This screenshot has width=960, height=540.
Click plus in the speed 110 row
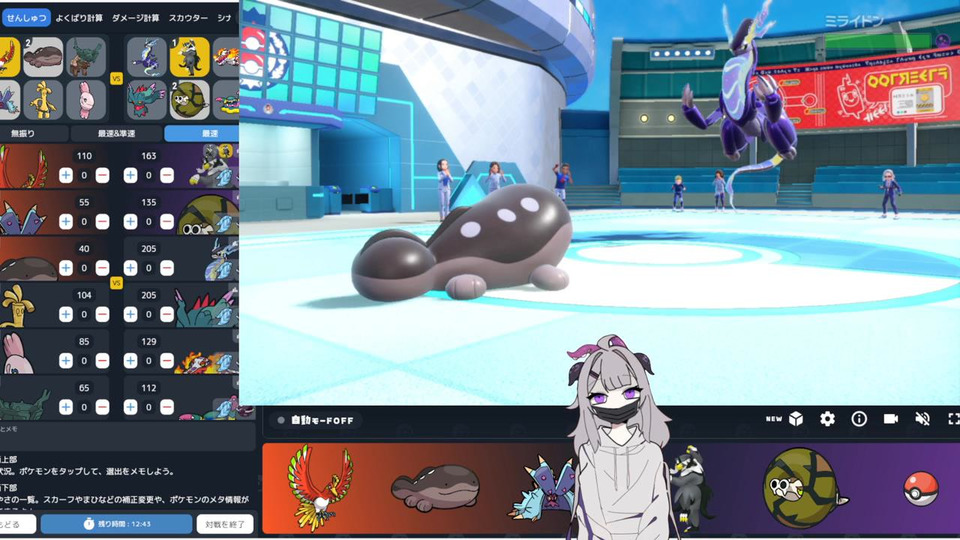[66, 175]
